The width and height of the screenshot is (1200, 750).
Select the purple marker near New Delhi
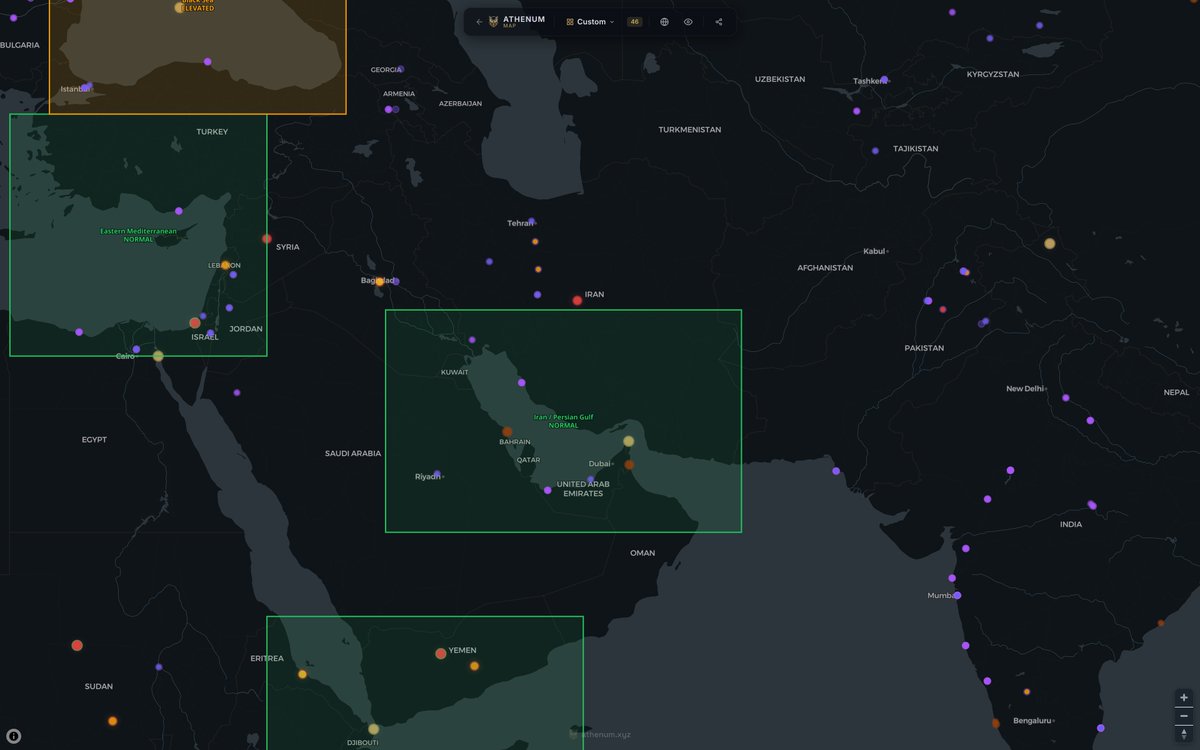pyautogui.click(x=1066, y=397)
